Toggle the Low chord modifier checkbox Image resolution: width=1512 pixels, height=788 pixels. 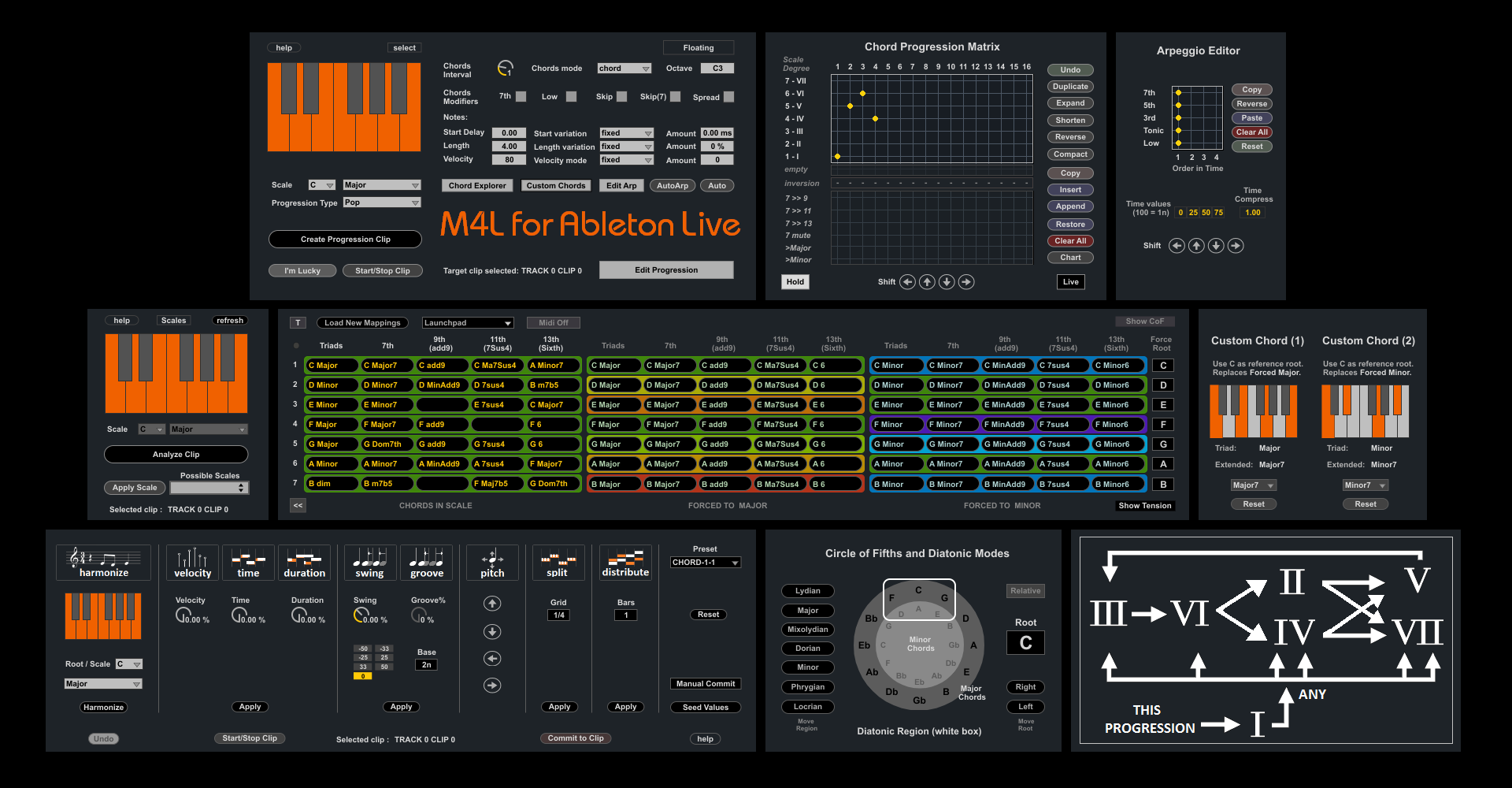click(x=571, y=96)
